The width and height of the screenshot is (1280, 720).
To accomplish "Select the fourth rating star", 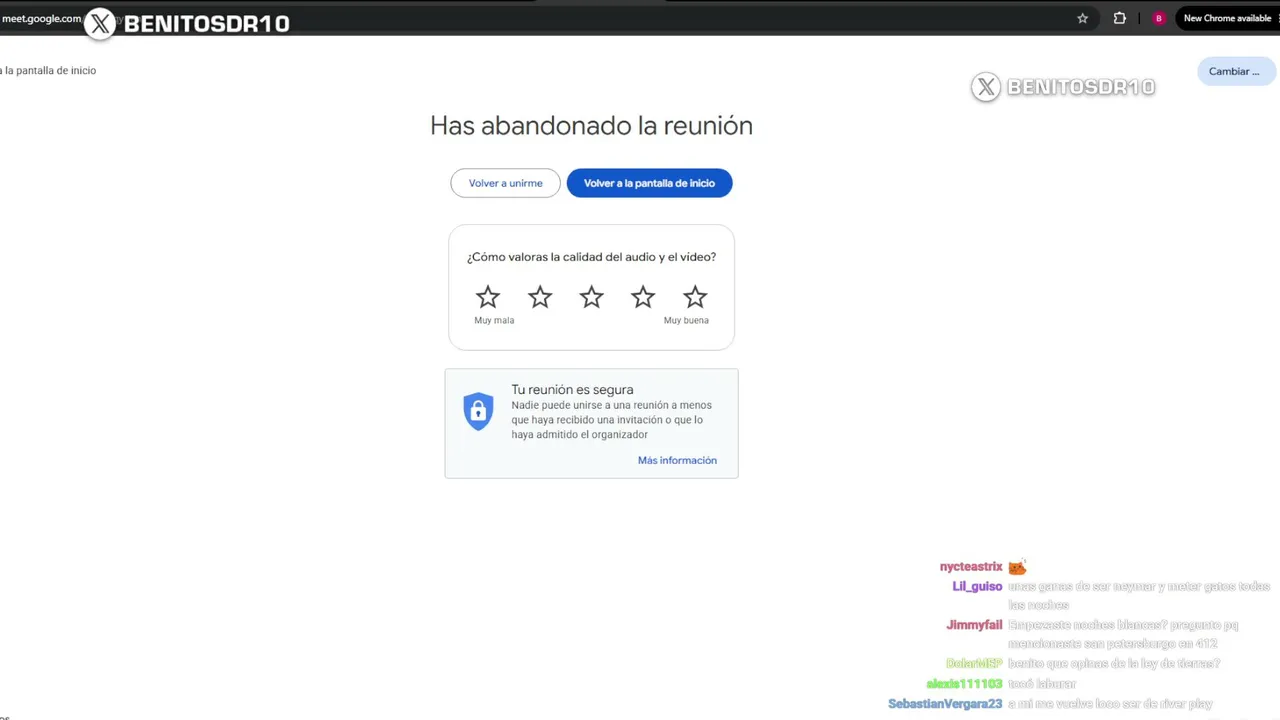I will (x=643, y=297).
